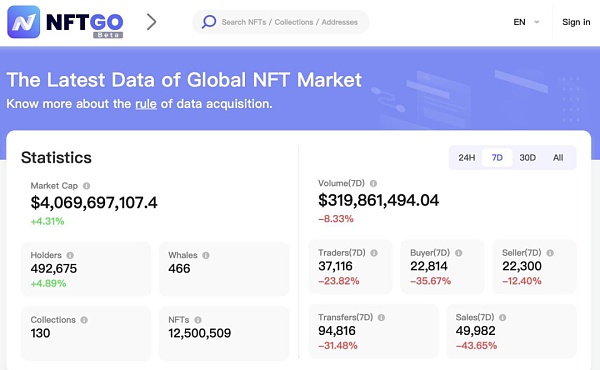
Task: Open the EN language dropdown
Action: tap(526, 22)
